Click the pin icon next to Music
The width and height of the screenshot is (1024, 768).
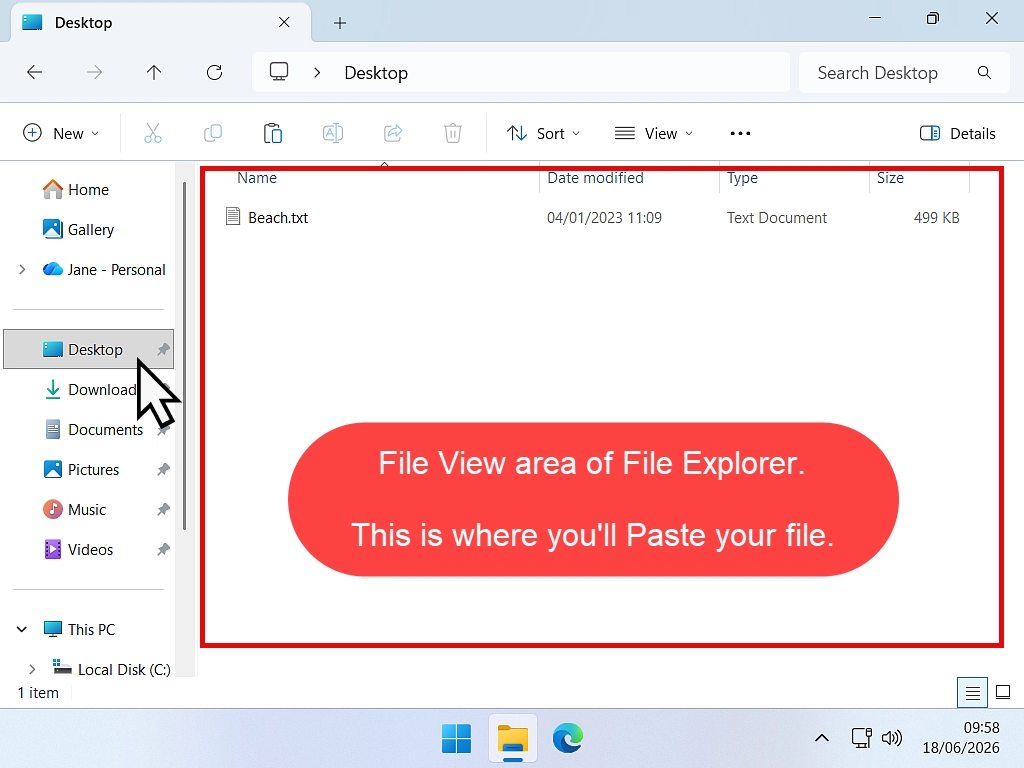pos(163,509)
